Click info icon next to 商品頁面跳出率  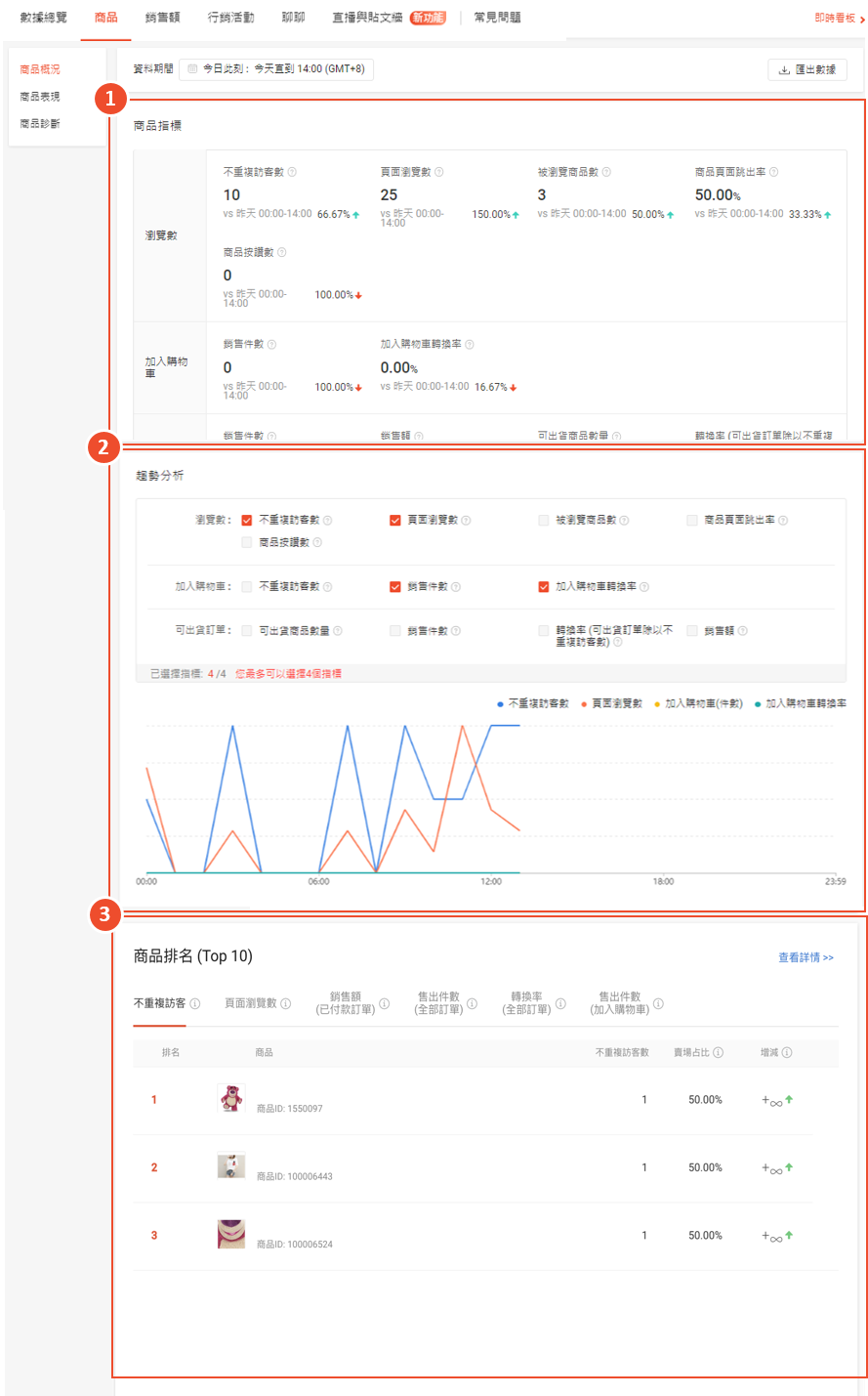(773, 172)
